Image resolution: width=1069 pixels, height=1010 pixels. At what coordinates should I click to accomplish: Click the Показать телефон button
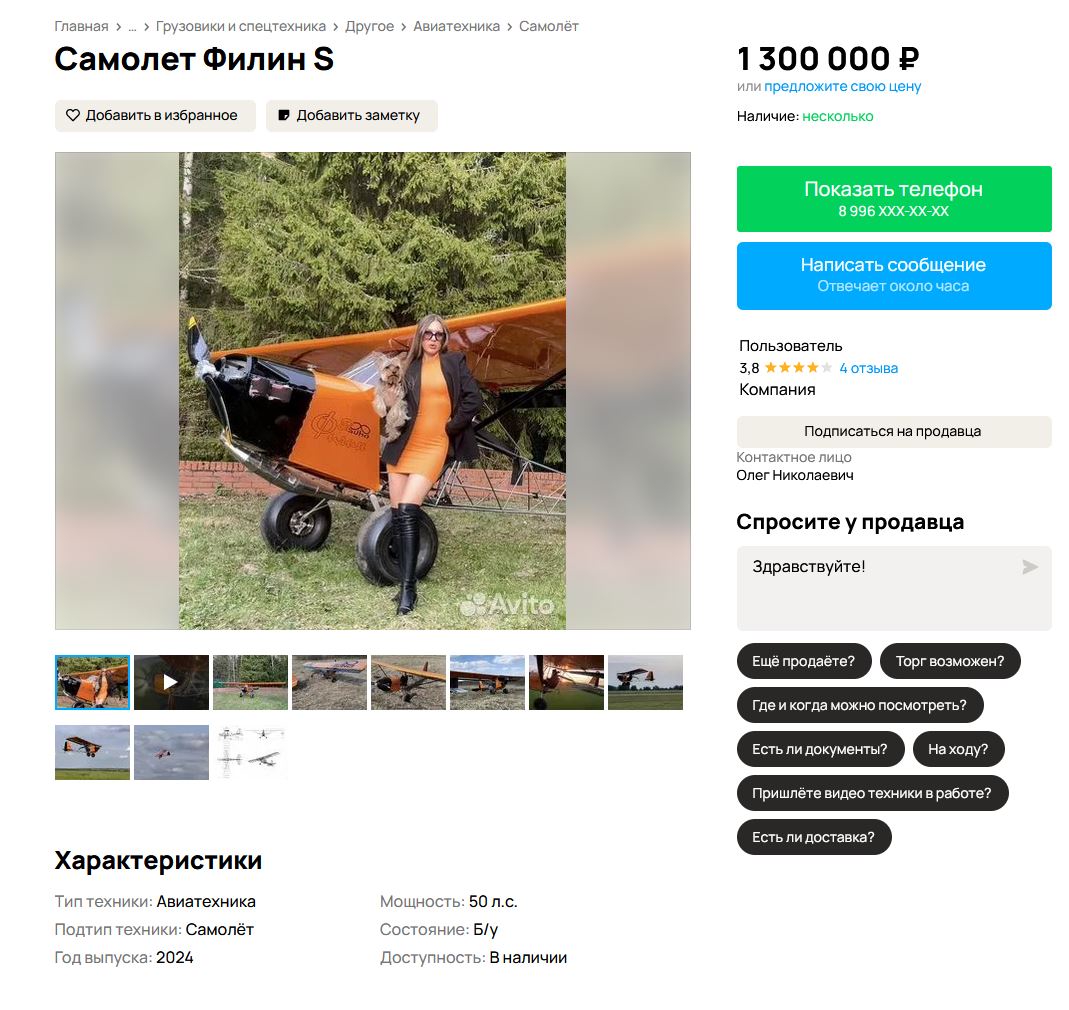click(894, 198)
